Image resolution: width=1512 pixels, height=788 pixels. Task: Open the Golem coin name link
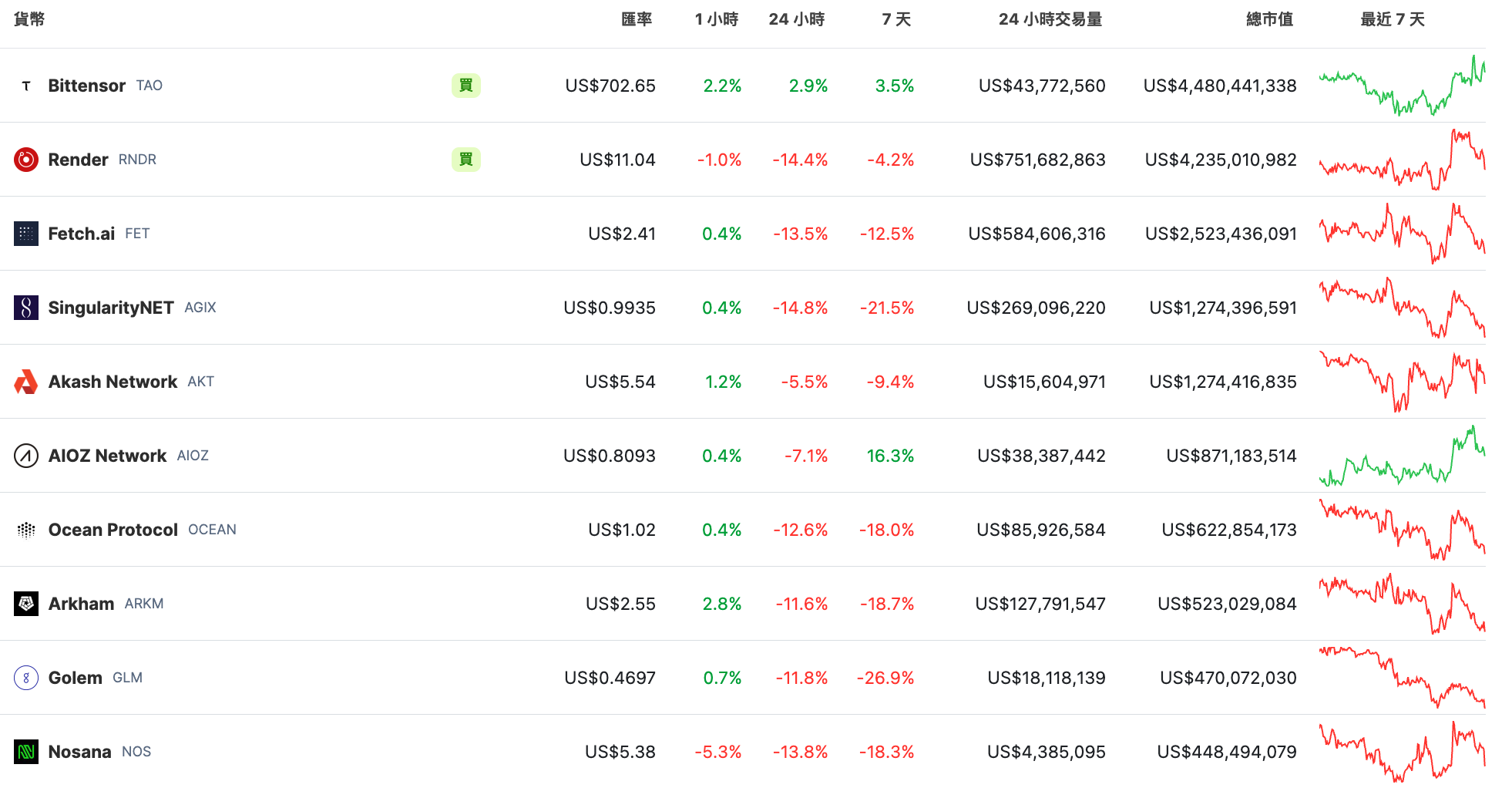tap(76, 678)
